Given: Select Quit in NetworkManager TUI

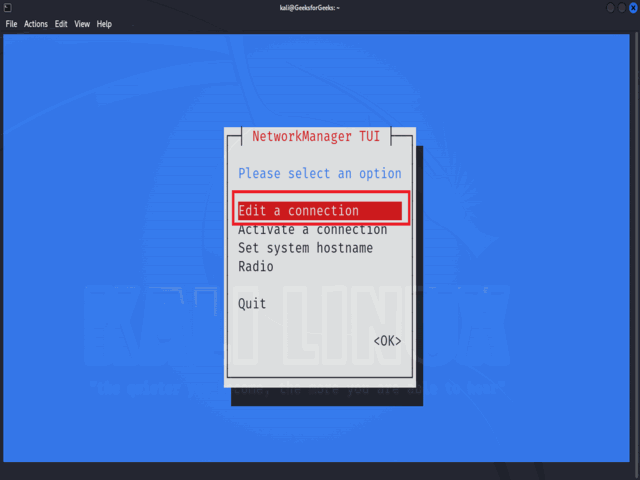Looking at the screenshot, I should point(252,304).
